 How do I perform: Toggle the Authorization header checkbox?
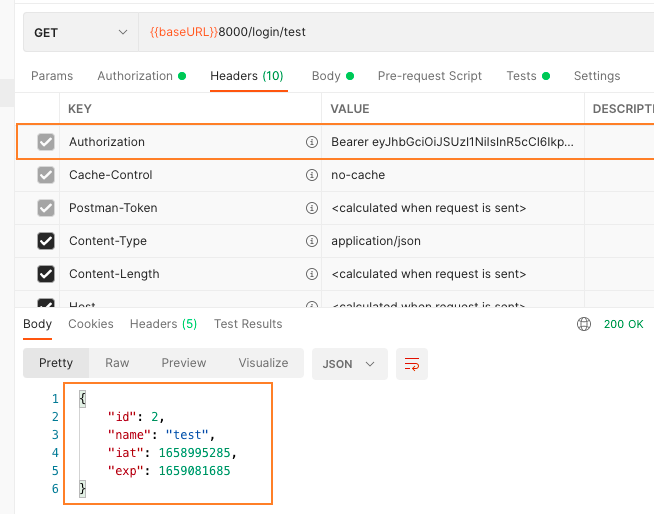pyautogui.click(x=46, y=142)
